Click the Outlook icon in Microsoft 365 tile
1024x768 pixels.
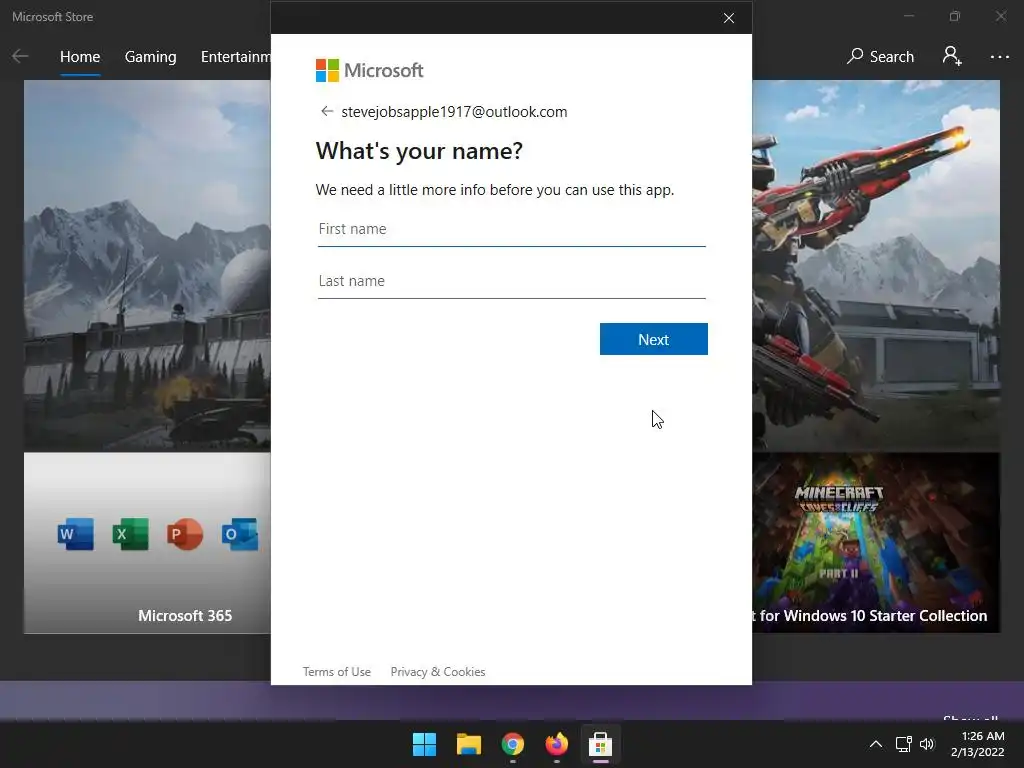(240, 534)
